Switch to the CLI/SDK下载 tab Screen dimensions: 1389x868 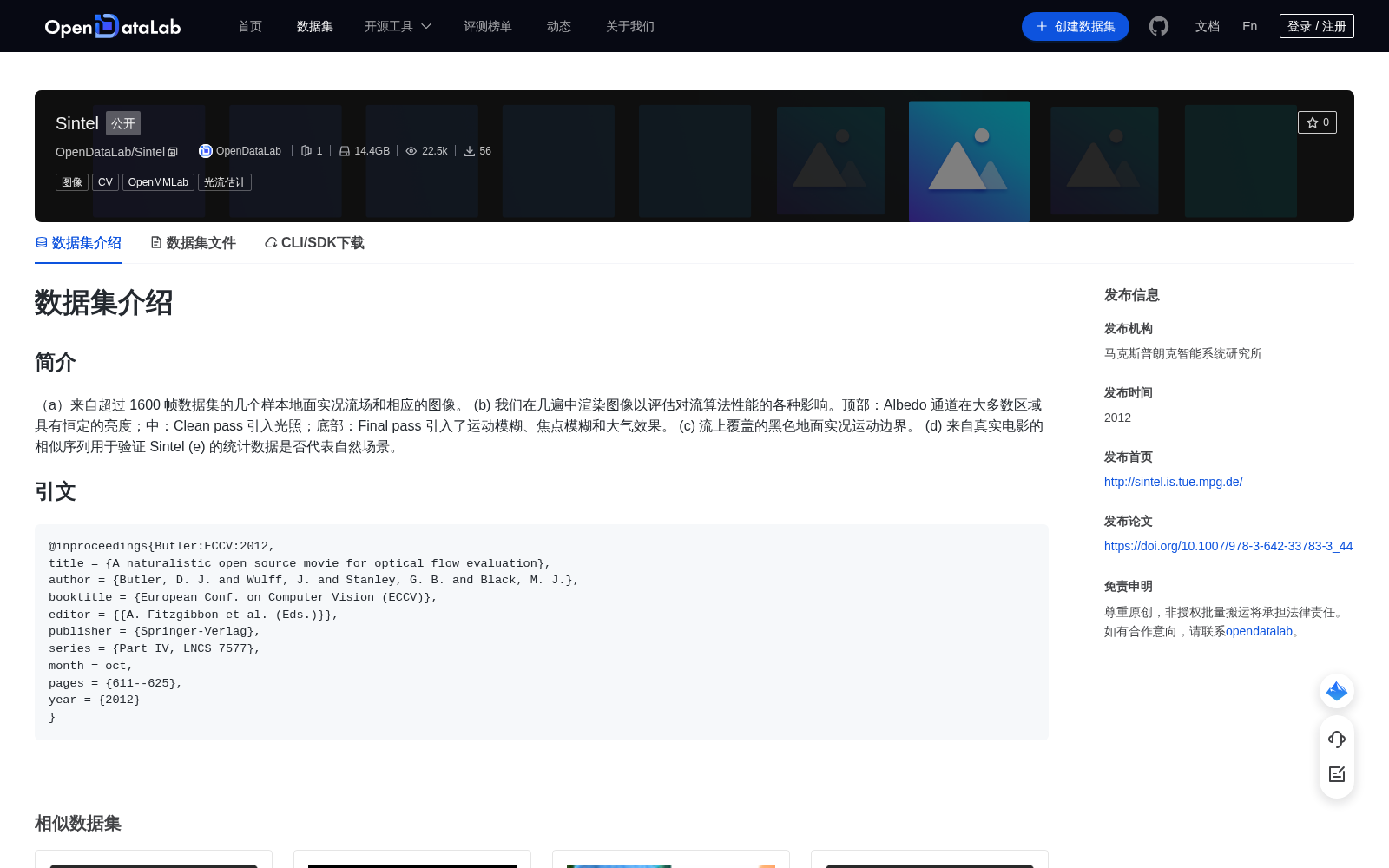click(314, 243)
